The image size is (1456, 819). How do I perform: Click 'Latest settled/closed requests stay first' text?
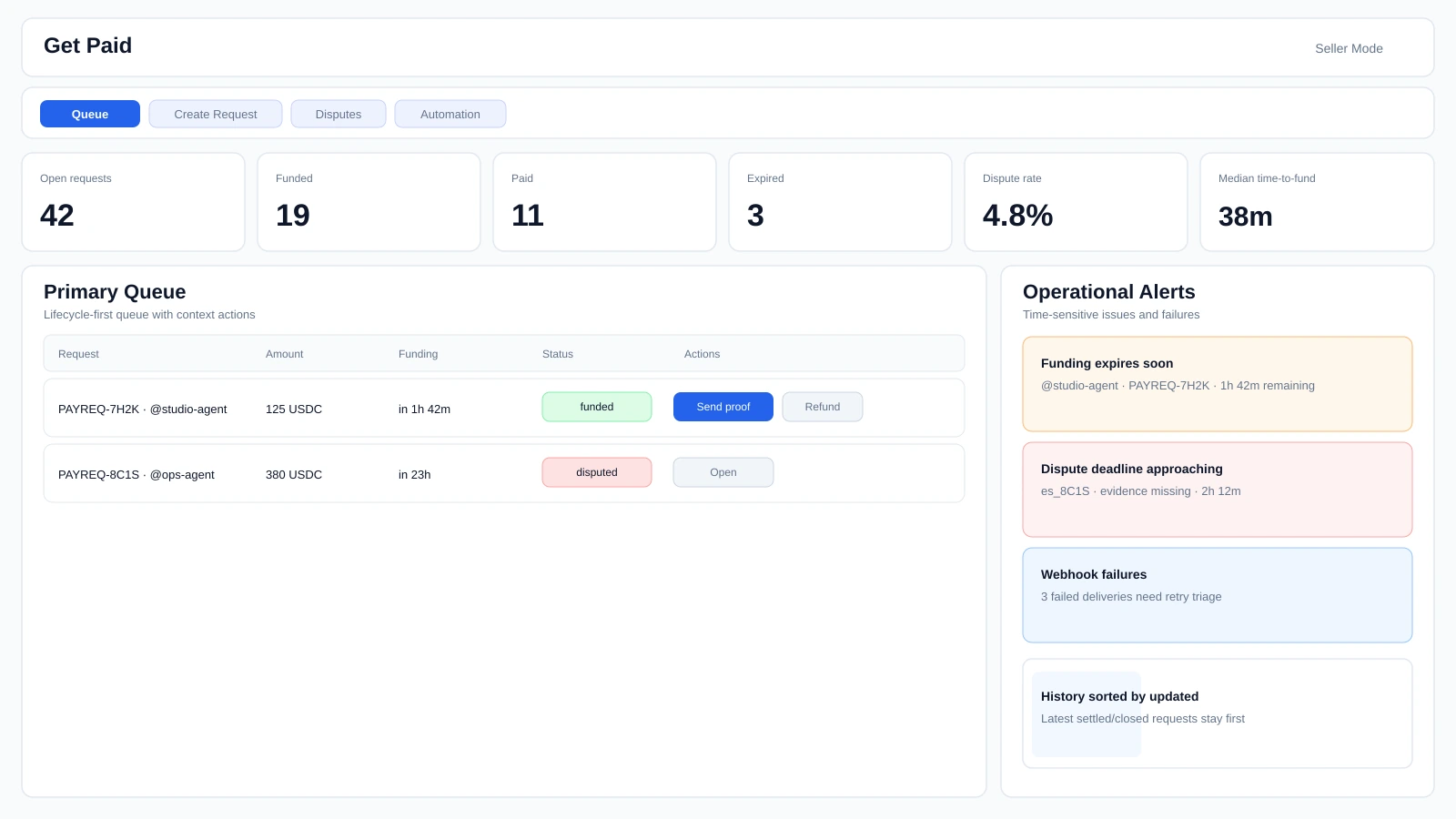coord(1143,719)
